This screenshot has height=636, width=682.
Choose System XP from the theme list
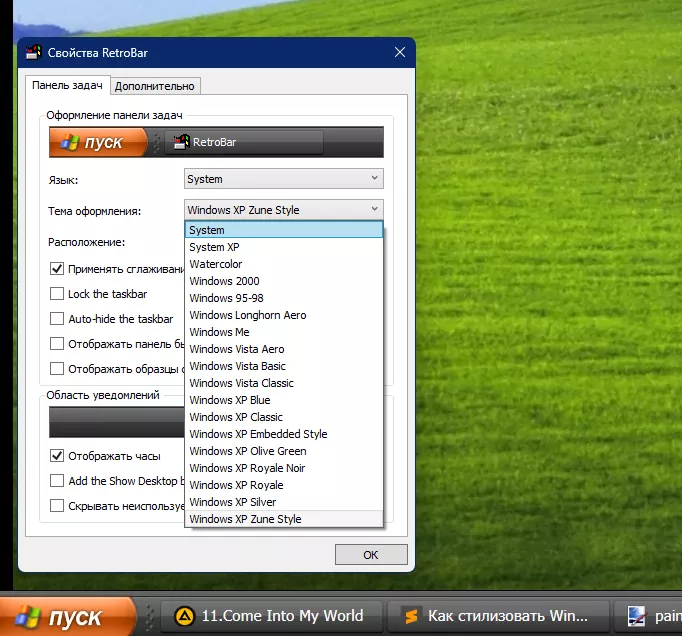click(x=284, y=247)
